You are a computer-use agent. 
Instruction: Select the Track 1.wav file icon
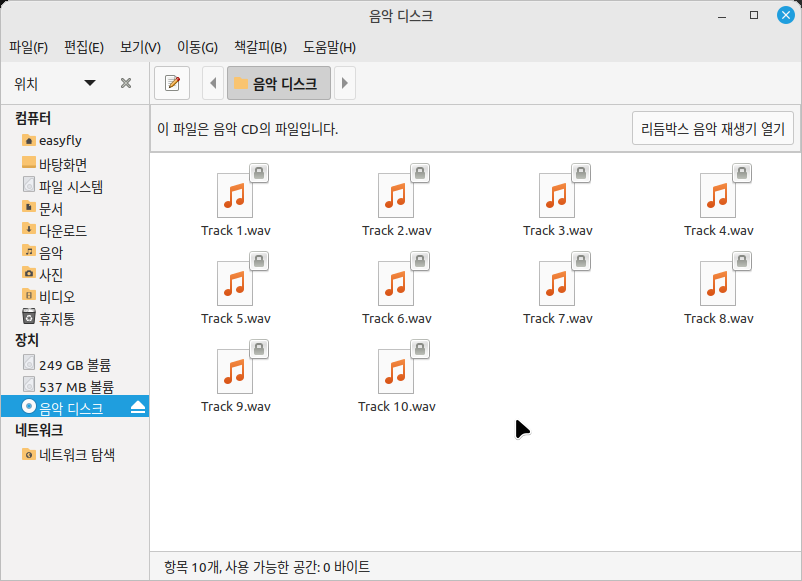coord(235,195)
